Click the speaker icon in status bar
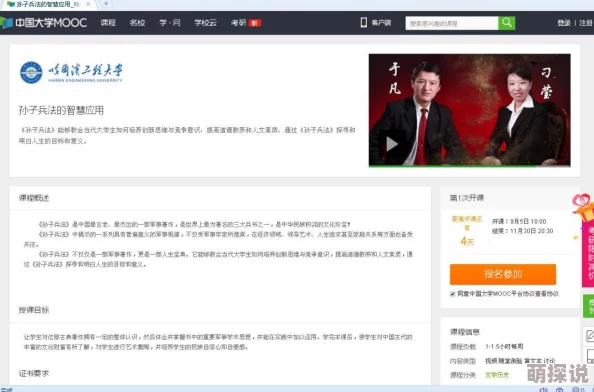 543,390
